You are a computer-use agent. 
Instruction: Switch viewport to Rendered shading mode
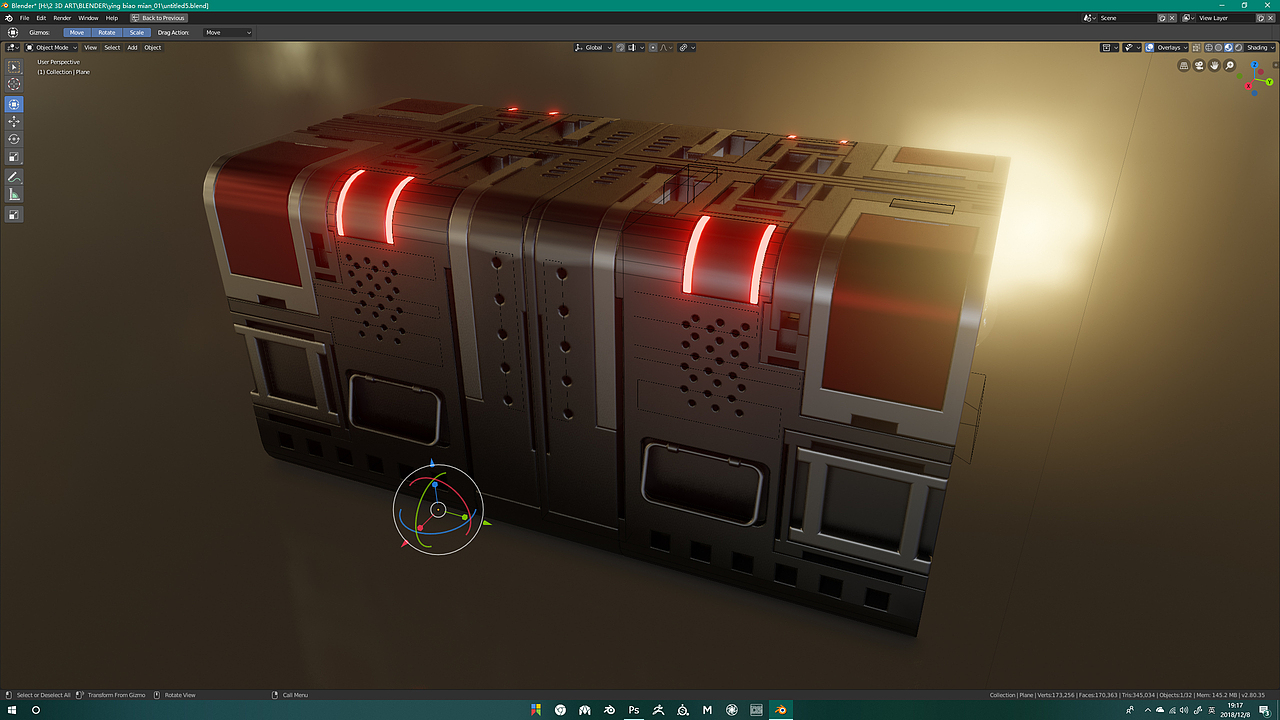coord(1238,47)
